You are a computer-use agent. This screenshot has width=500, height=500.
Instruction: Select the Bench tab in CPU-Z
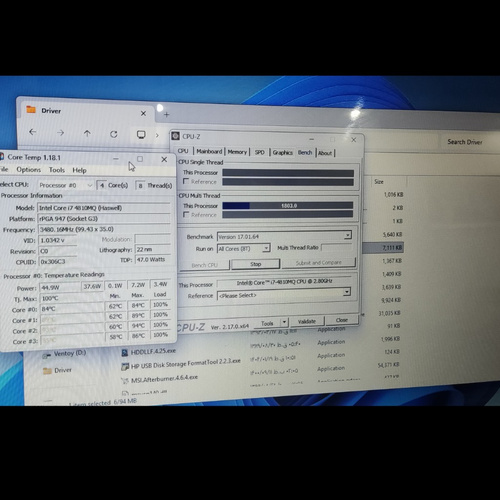pos(305,152)
